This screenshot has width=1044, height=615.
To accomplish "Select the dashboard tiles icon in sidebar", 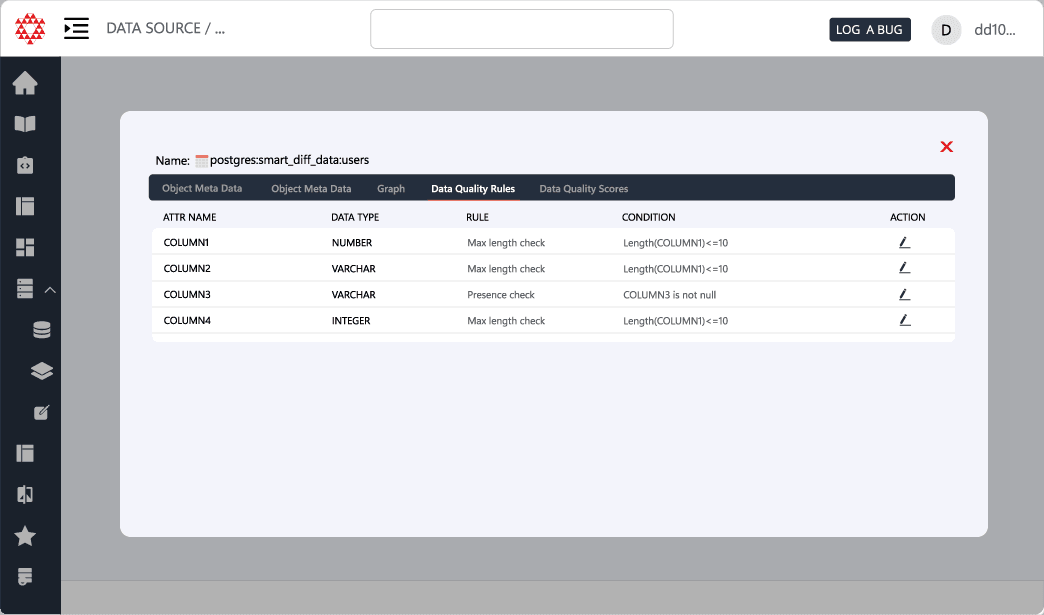I will pyautogui.click(x=24, y=247).
